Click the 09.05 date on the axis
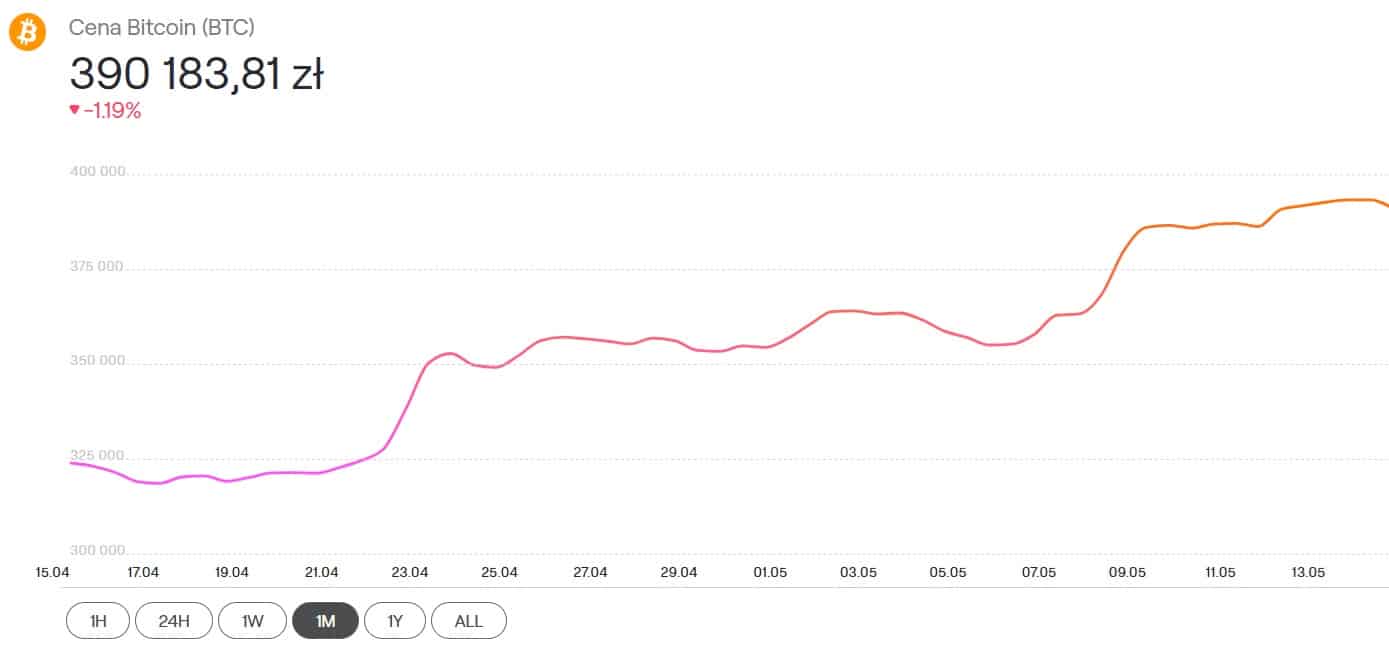Image resolution: width=1389 pixels, height=660 pixels. point(1127,573)
